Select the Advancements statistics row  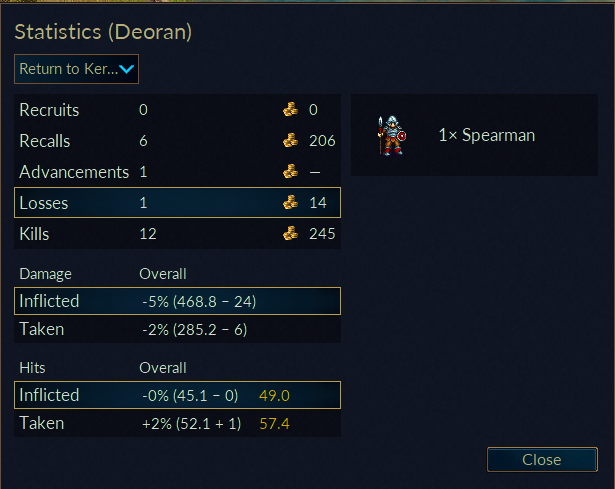[x=177, y=171]
